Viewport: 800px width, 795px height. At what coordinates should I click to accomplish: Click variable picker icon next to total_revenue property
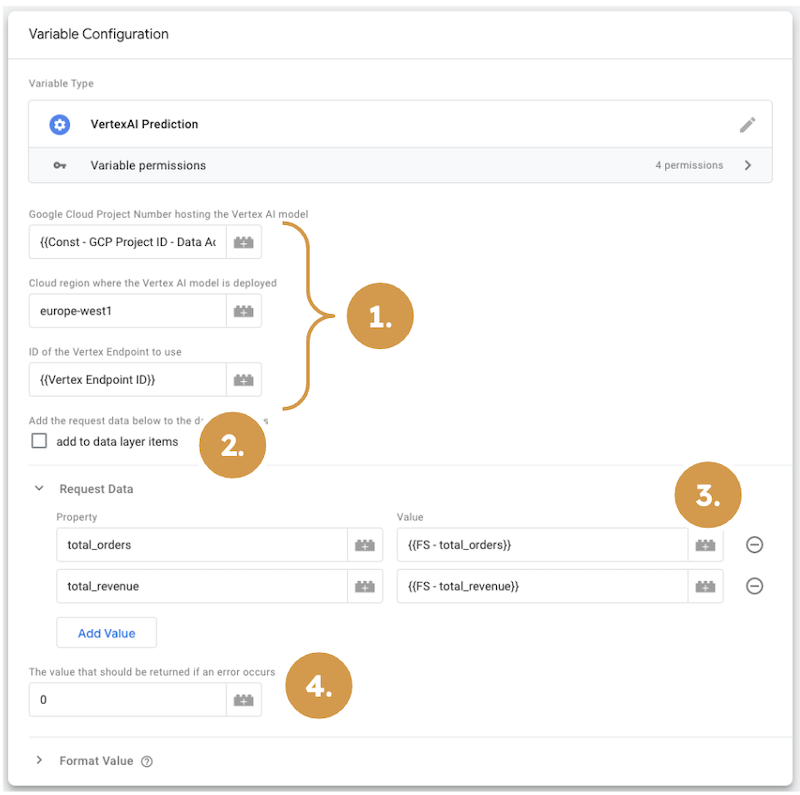tap(365, 586)
